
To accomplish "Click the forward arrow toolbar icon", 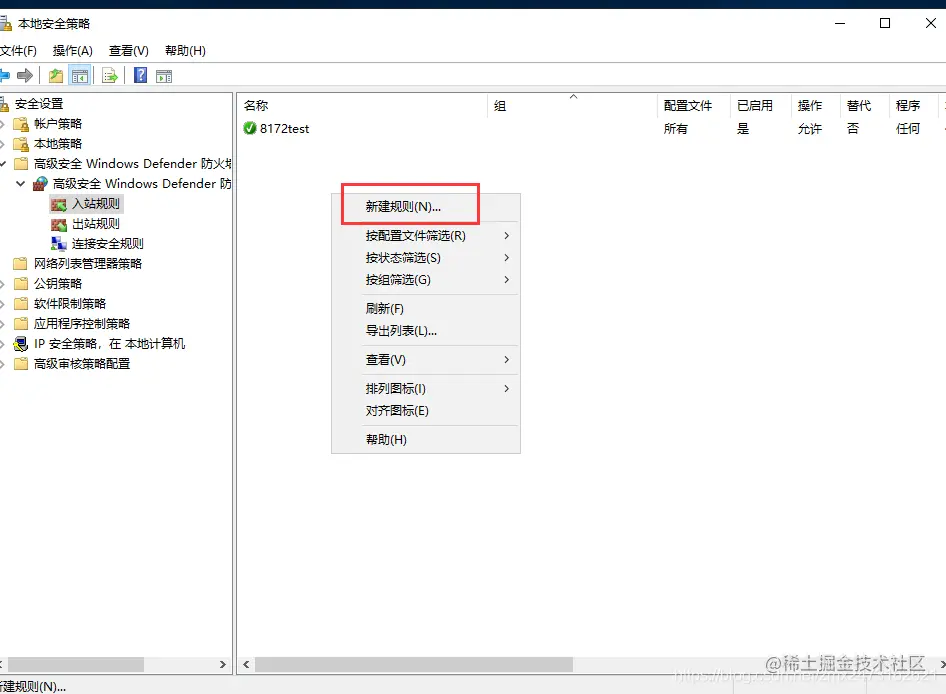I will [x=25, y=75].
